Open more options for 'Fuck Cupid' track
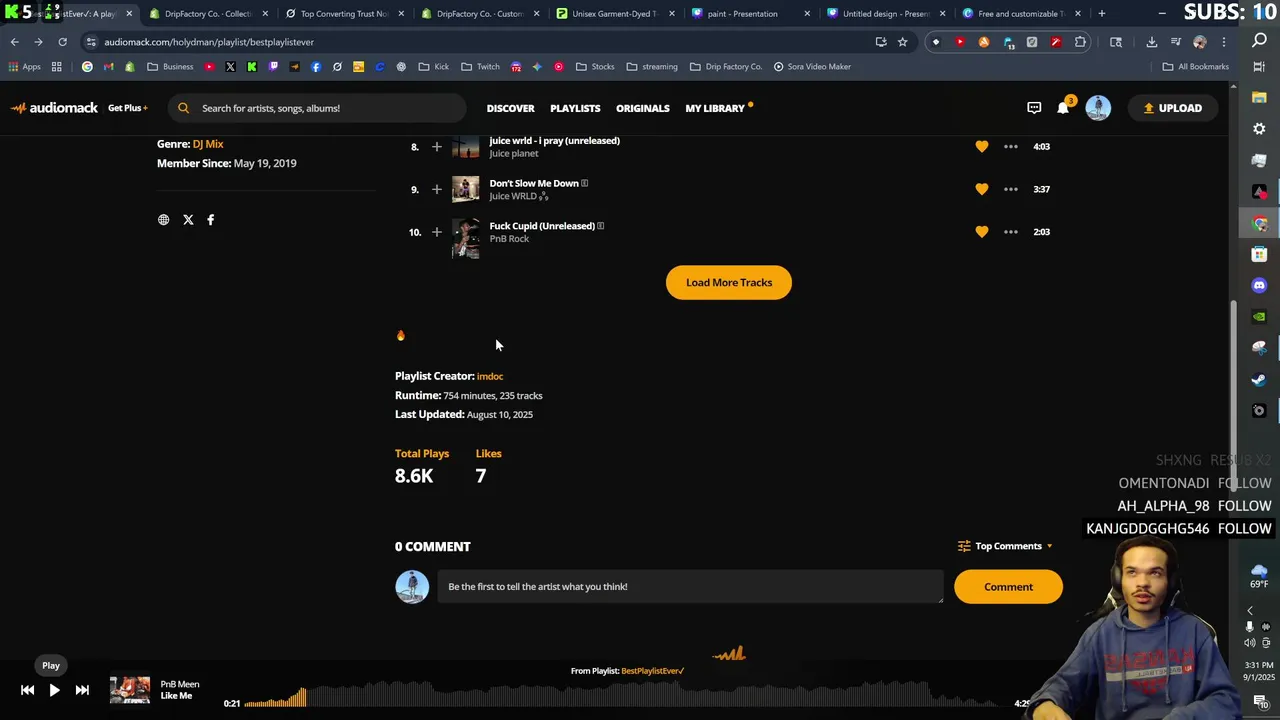 [x=1010, y=232]
